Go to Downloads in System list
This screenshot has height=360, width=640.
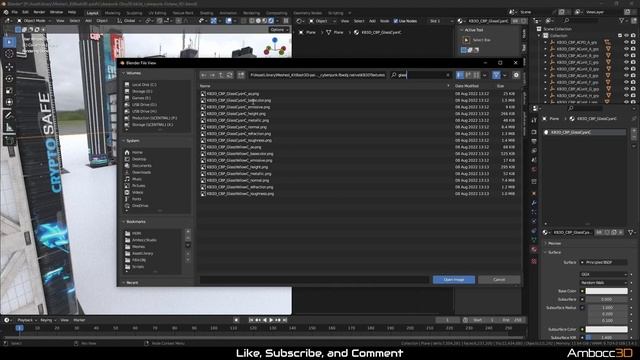click(x=141, y=172)
